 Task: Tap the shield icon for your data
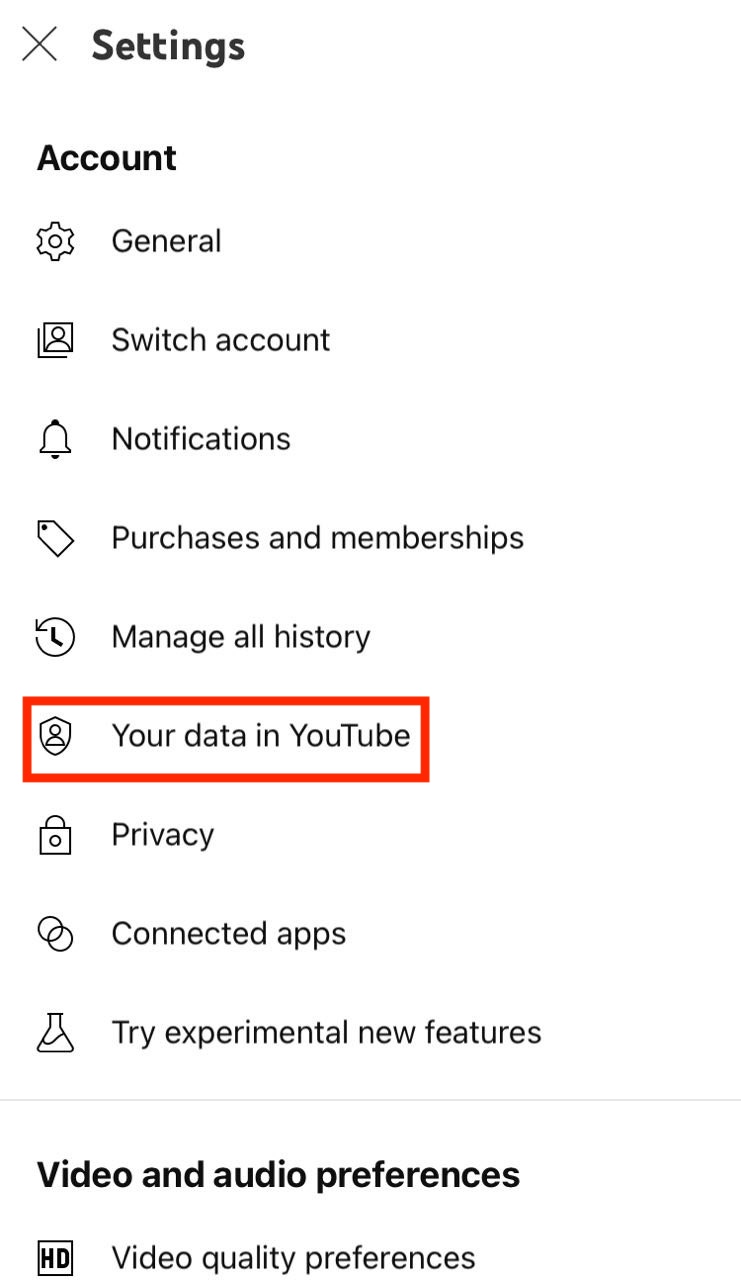point(55,736)
